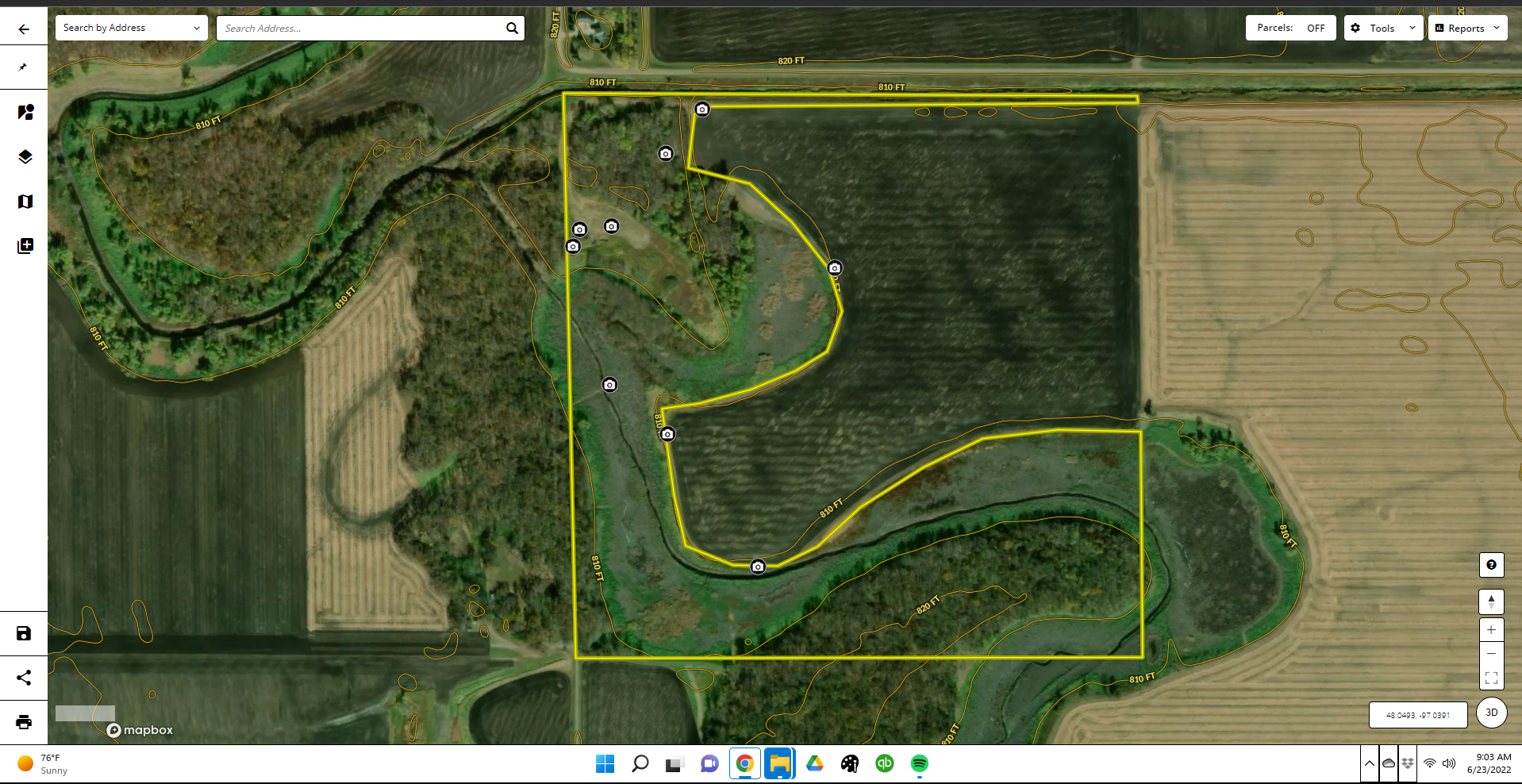Save the map with the floppy disk icon
This screenshot has height=784, width=1522.
[x=24, y=633]
